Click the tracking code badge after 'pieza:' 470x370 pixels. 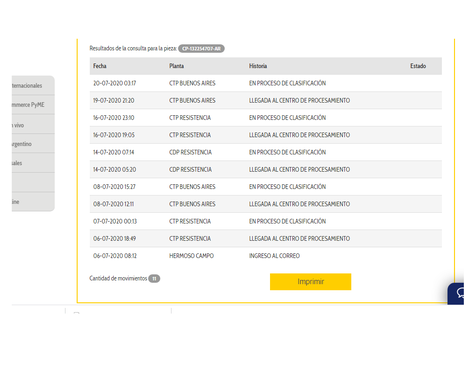pyautogui.click(x=201, y=49)
